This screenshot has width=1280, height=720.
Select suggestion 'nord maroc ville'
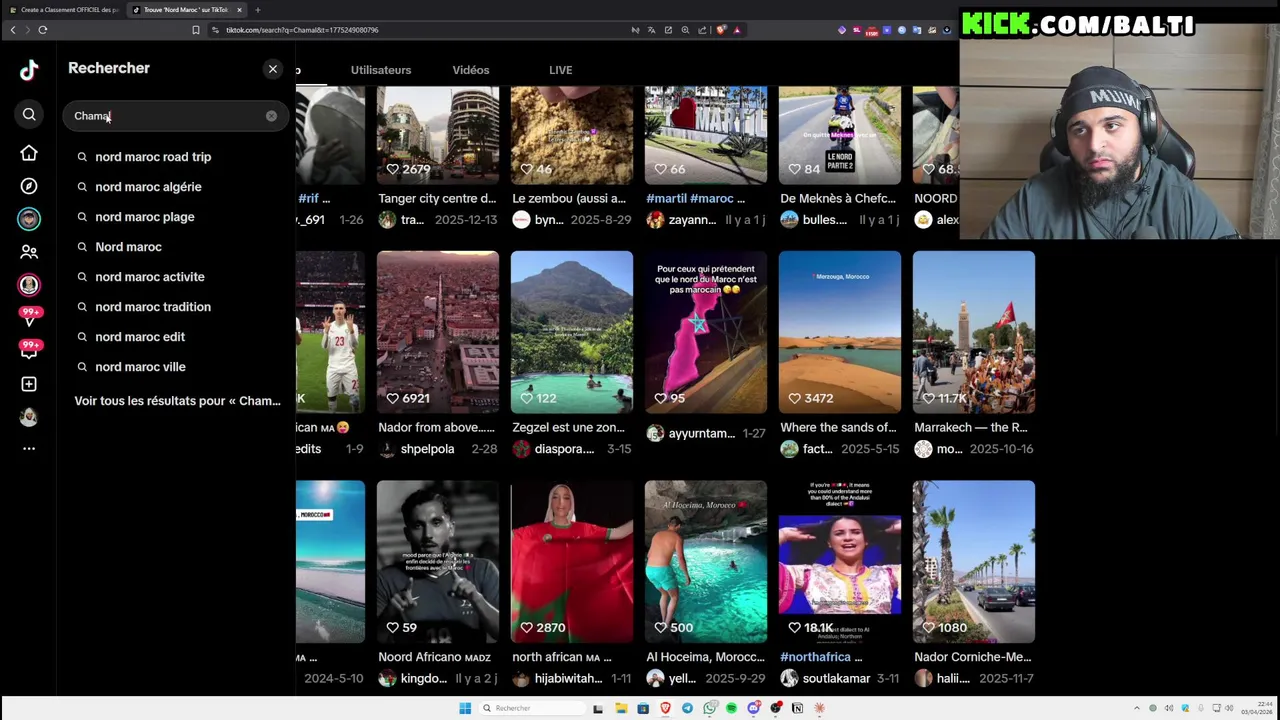pos(140,367)
